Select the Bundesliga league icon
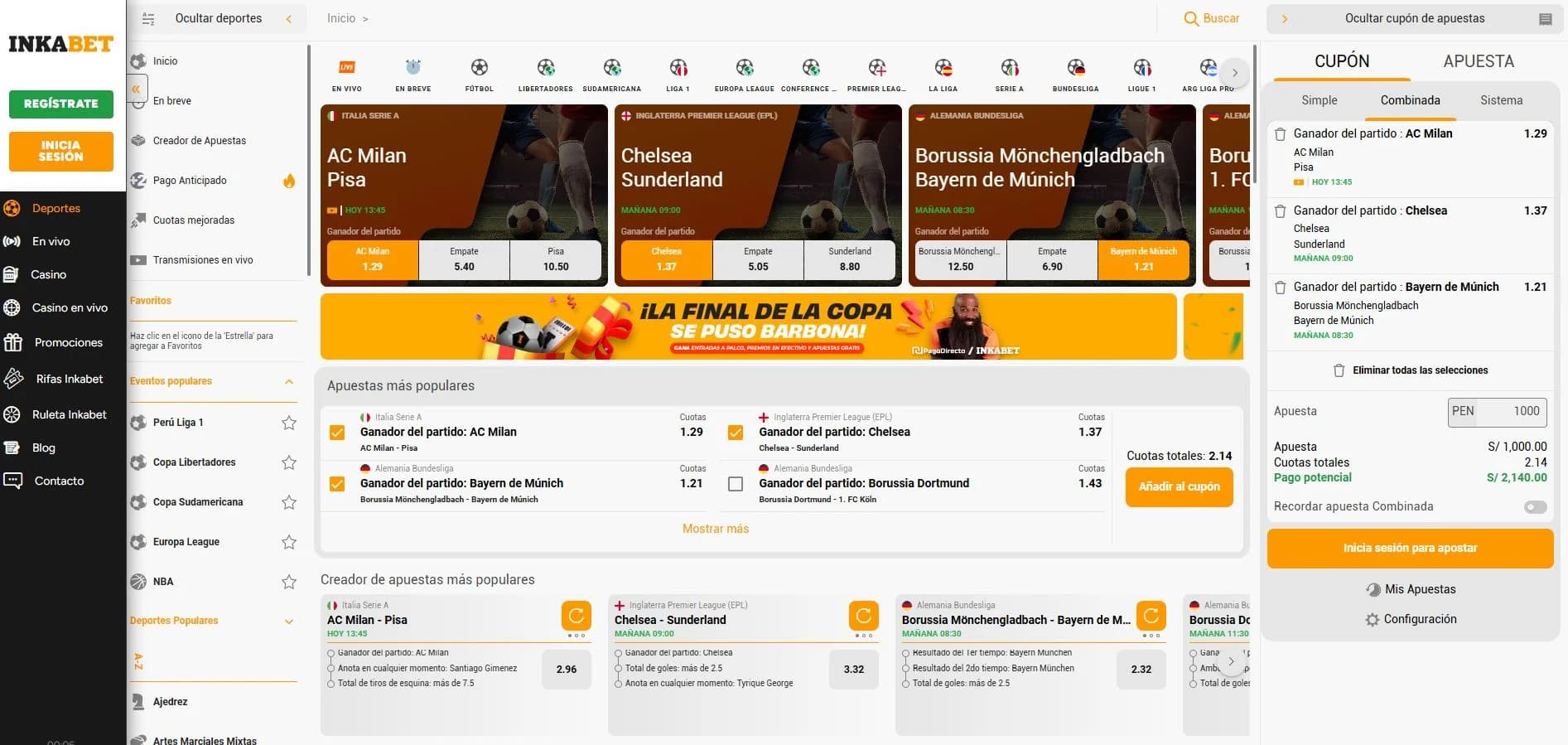 1076,67
